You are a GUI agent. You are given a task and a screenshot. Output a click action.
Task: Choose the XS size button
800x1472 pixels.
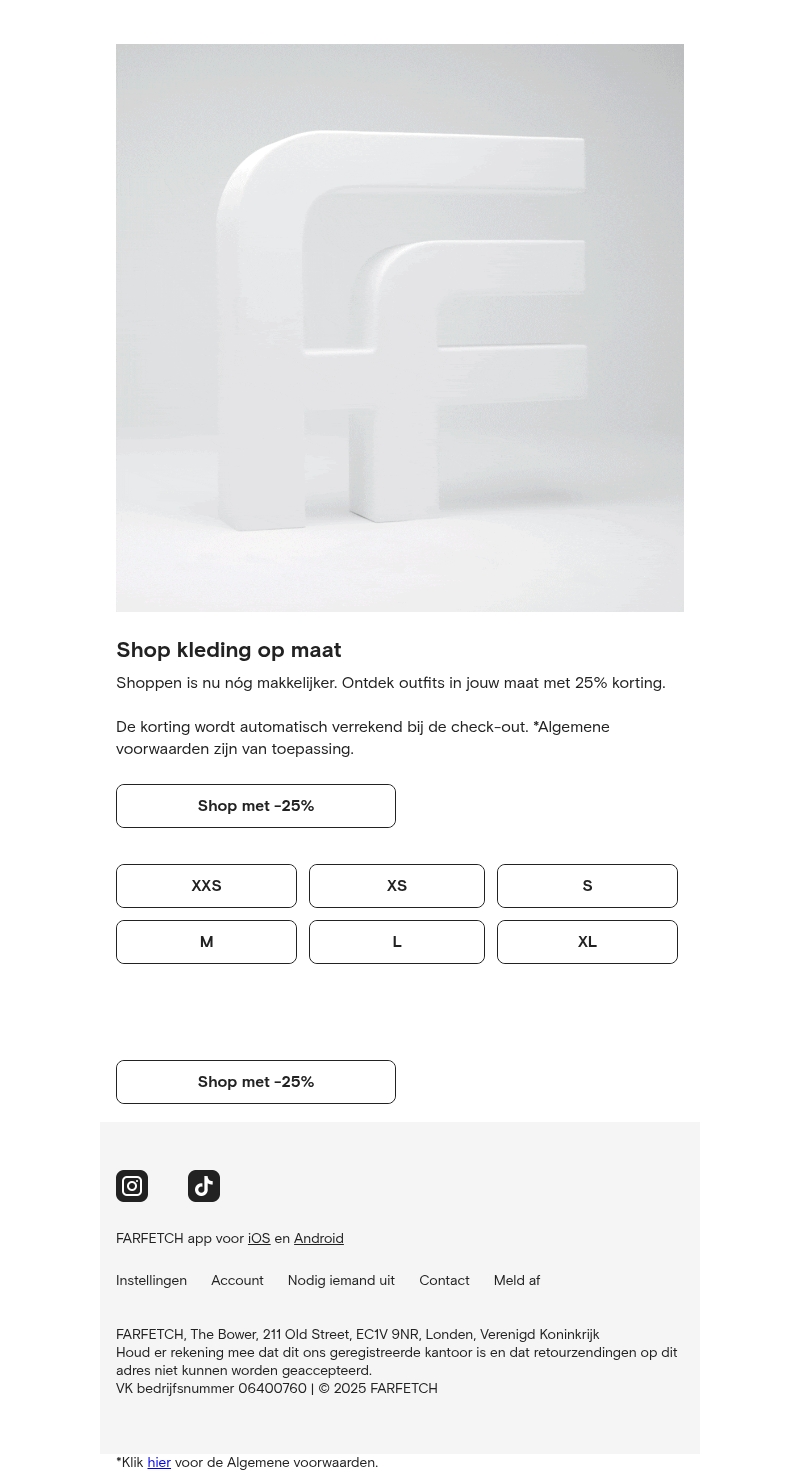click(x=397, y=886)
